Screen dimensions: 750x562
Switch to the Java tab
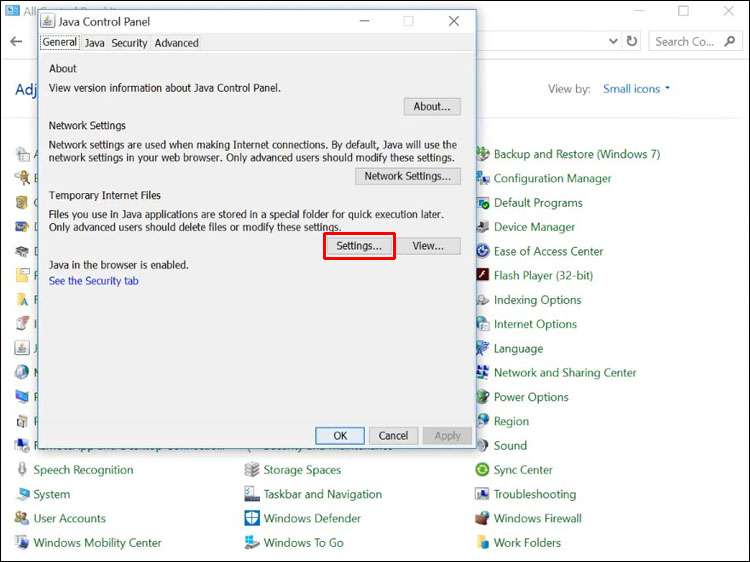95,43
